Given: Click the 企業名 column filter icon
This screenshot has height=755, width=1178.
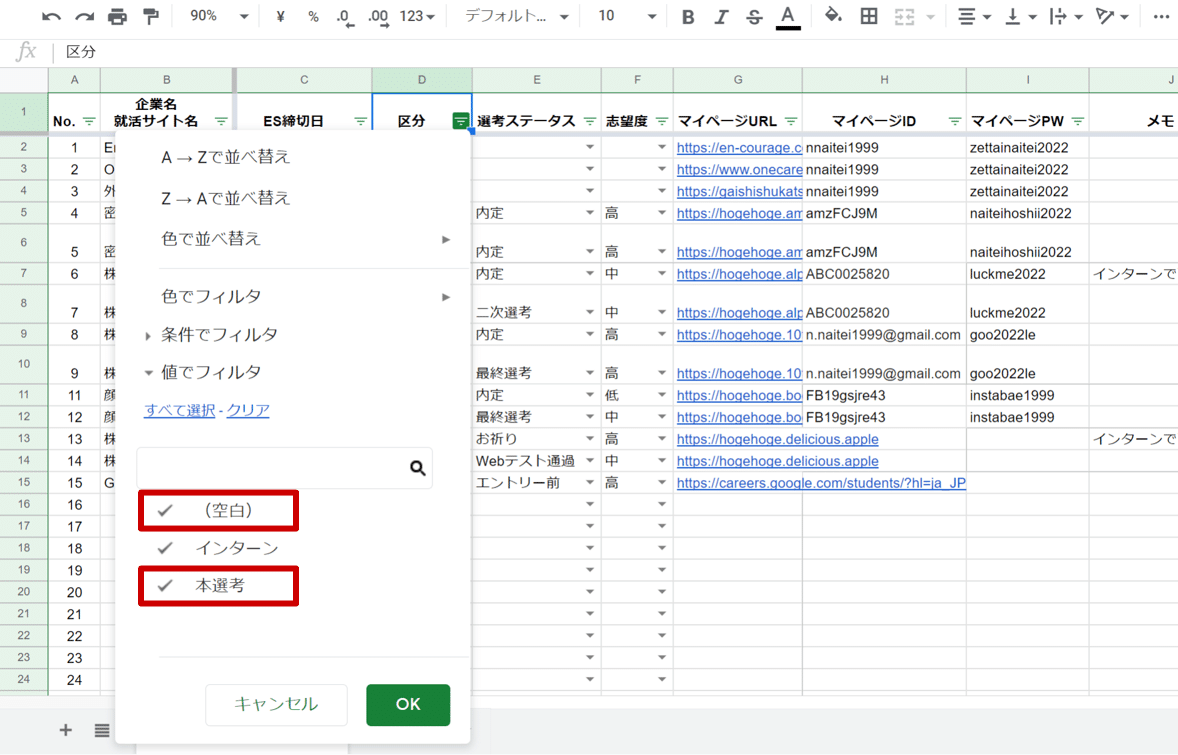Looking at the screenshot, I should 221,121.
